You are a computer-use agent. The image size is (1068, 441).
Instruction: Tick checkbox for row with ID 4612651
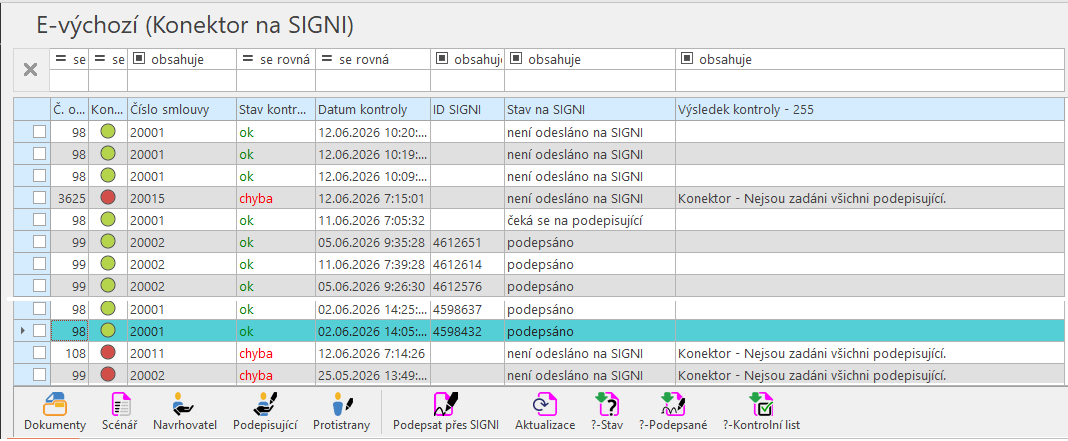point(40,242)
